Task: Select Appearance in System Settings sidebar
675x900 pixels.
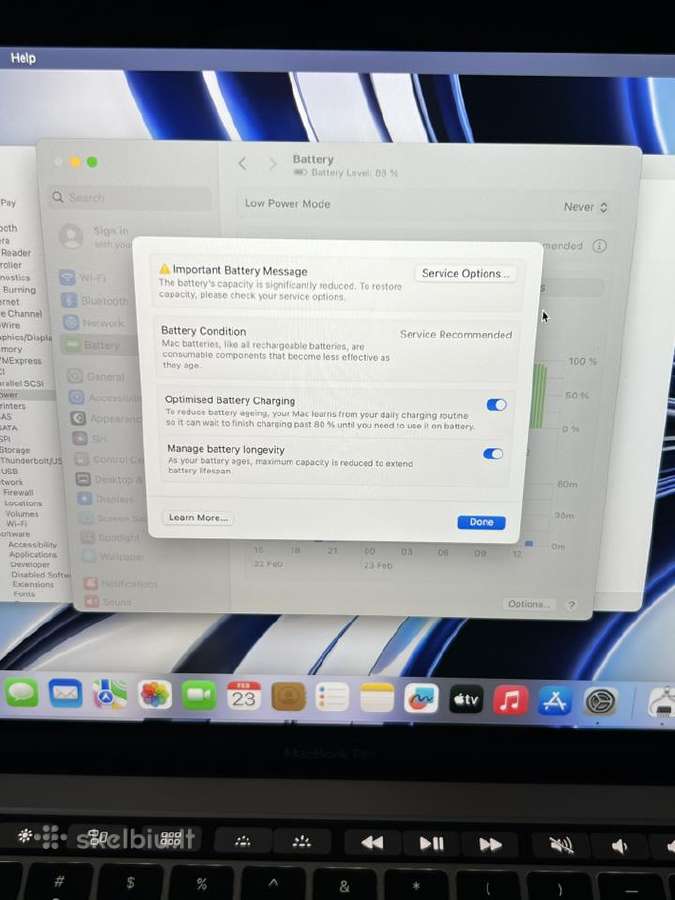Action: [x=105, y=418]
